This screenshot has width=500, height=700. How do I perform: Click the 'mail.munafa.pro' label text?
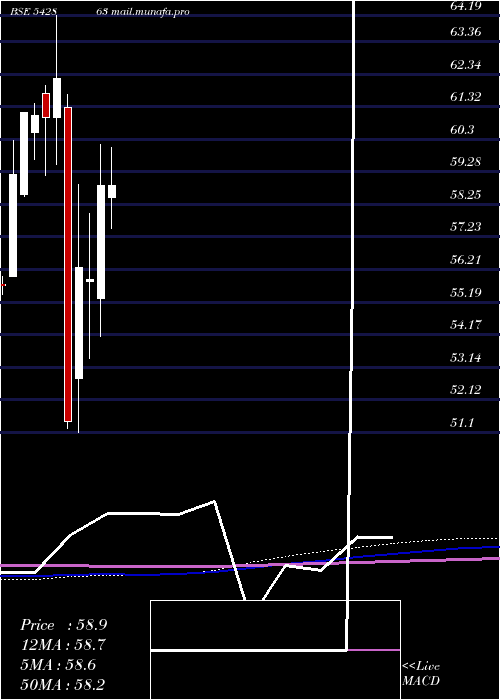(x=149, y=12)
